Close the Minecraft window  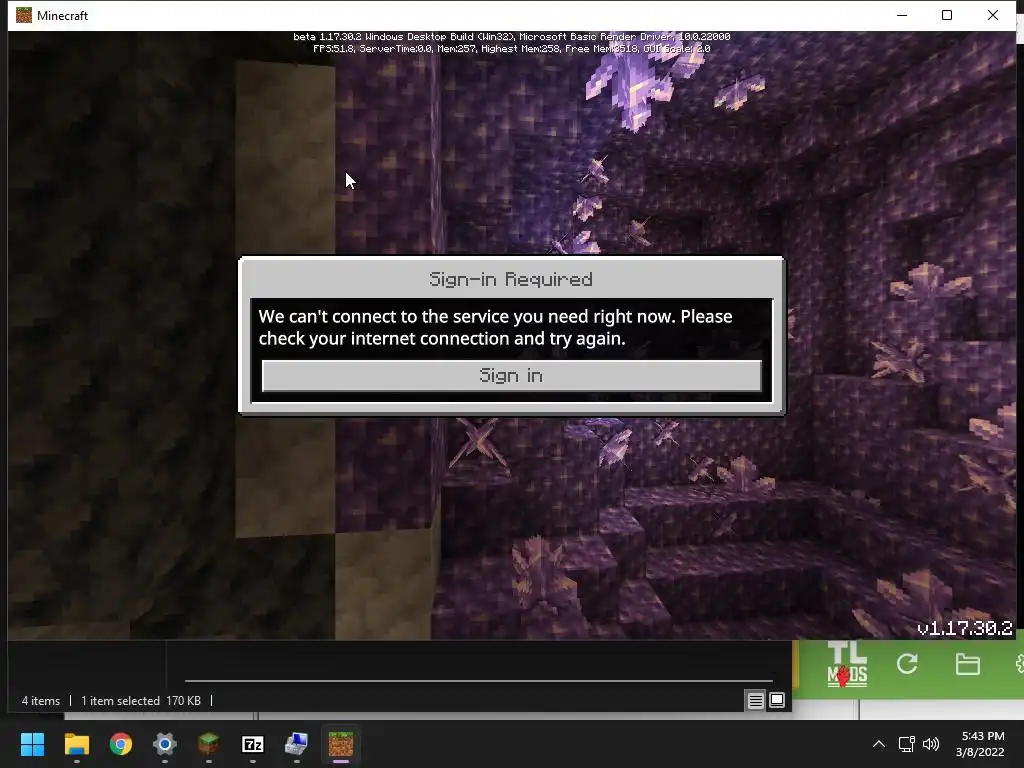click(993, 15)
